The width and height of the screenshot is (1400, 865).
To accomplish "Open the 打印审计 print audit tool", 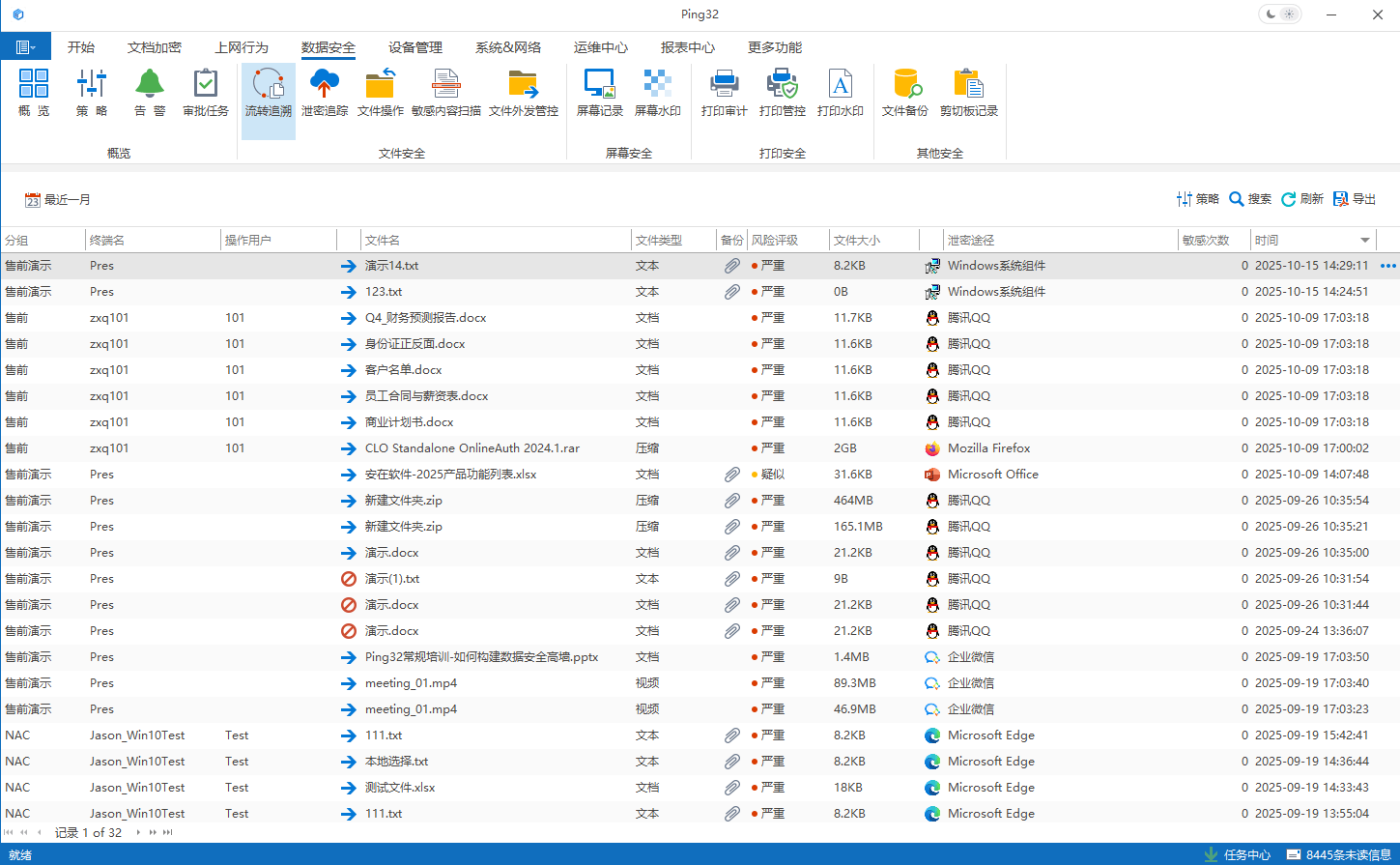I will pos(724,94).
